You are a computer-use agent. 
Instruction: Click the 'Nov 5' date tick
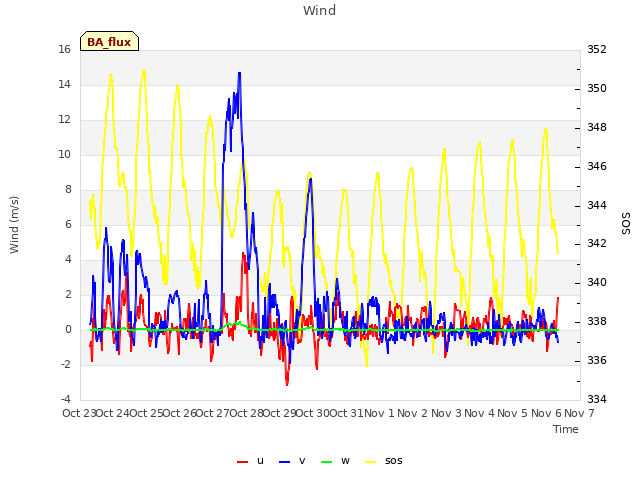(x=513, y=413)
